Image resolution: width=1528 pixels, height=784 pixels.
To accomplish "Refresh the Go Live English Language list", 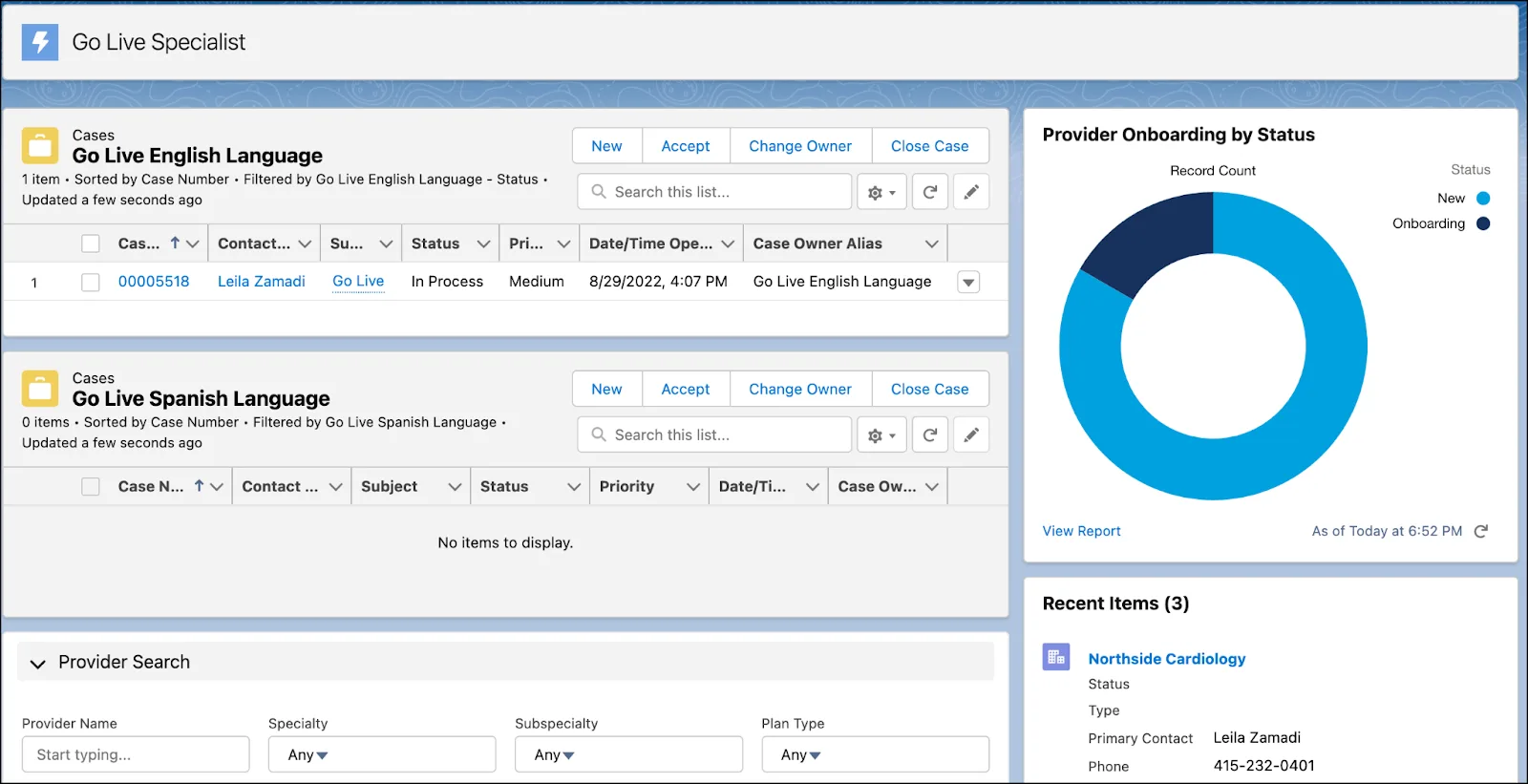I will pyautogui.click(x=930, y=192).
